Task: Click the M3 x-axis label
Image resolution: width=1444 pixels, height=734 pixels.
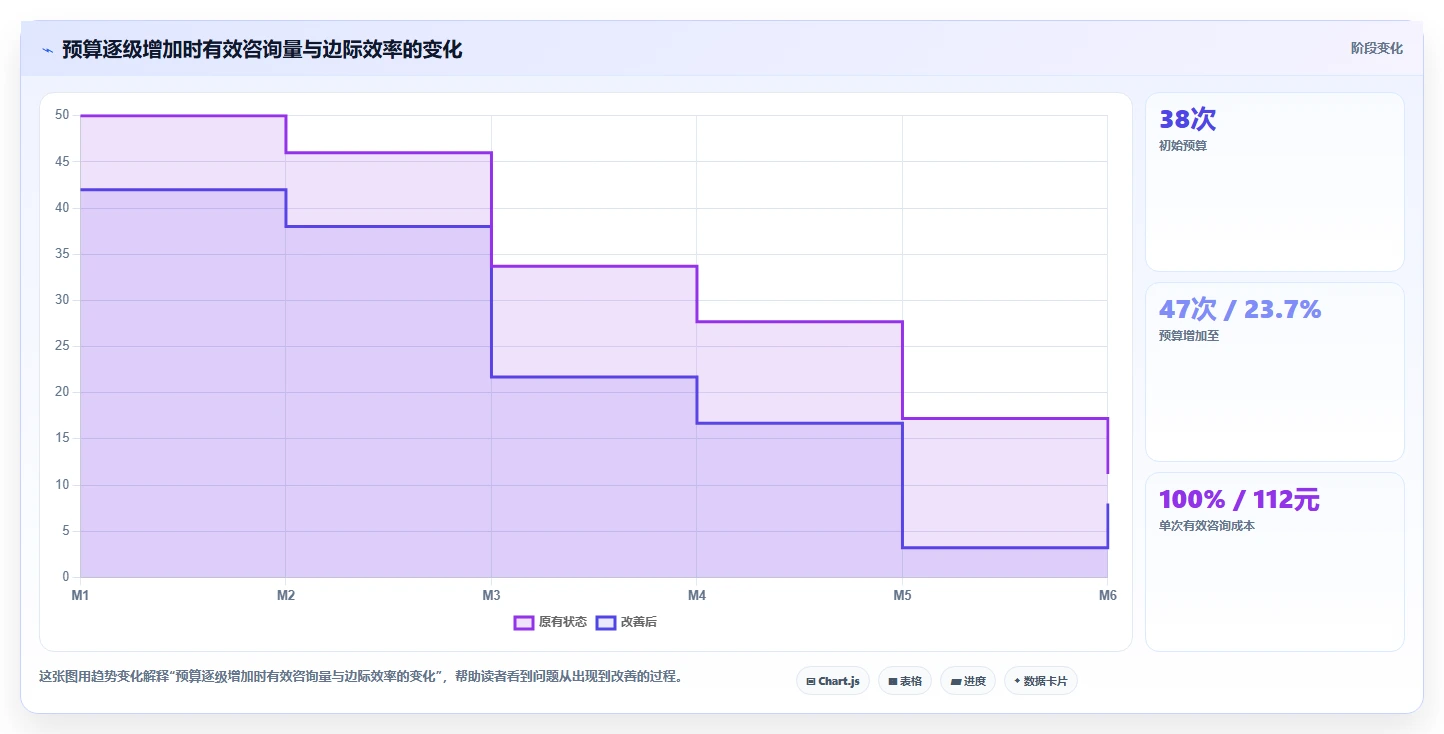Action: click(491, 596)
